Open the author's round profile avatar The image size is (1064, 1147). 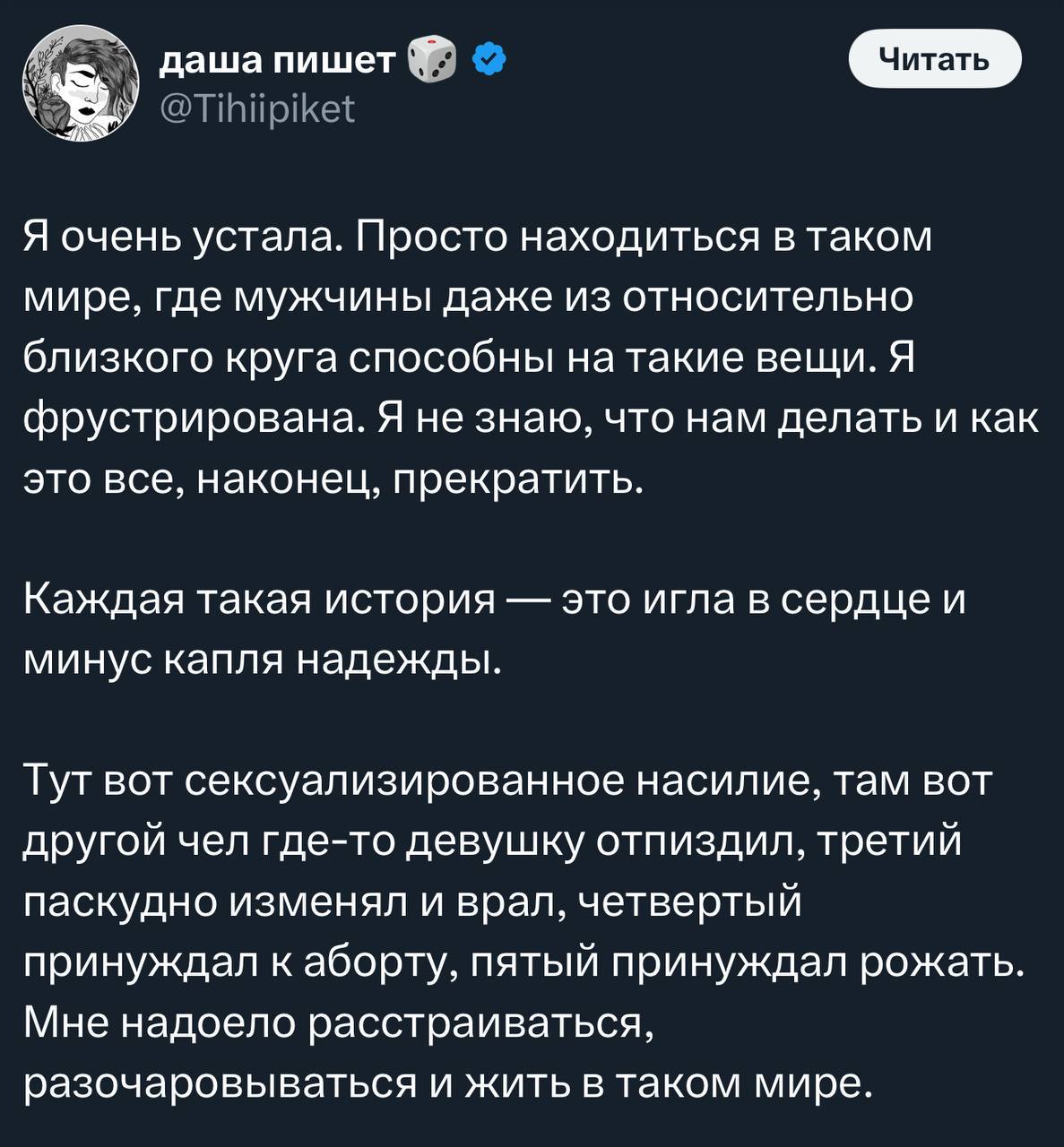81,82
